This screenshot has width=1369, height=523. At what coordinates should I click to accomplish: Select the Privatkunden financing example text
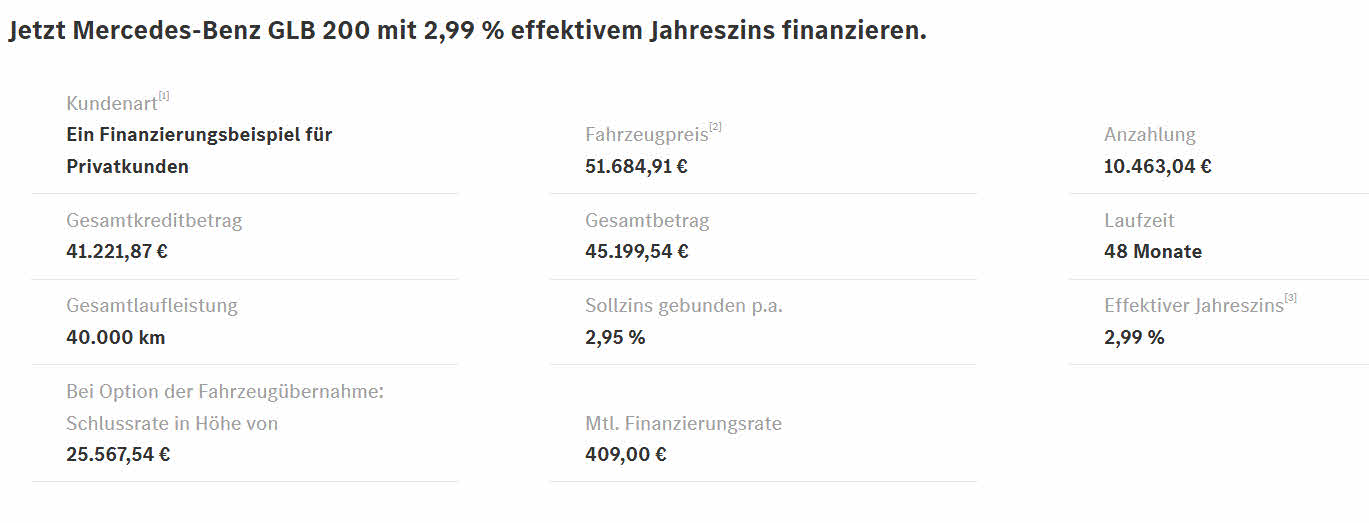point(198,150)
